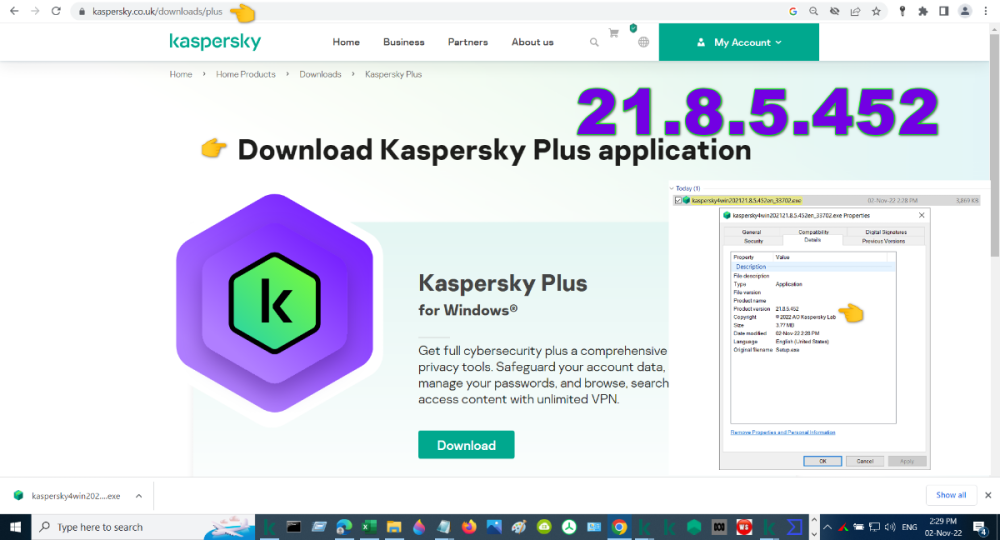The image size is (1000, 540).
Task: Open File Explorer from the taskbar
Action: click(393, 527)
